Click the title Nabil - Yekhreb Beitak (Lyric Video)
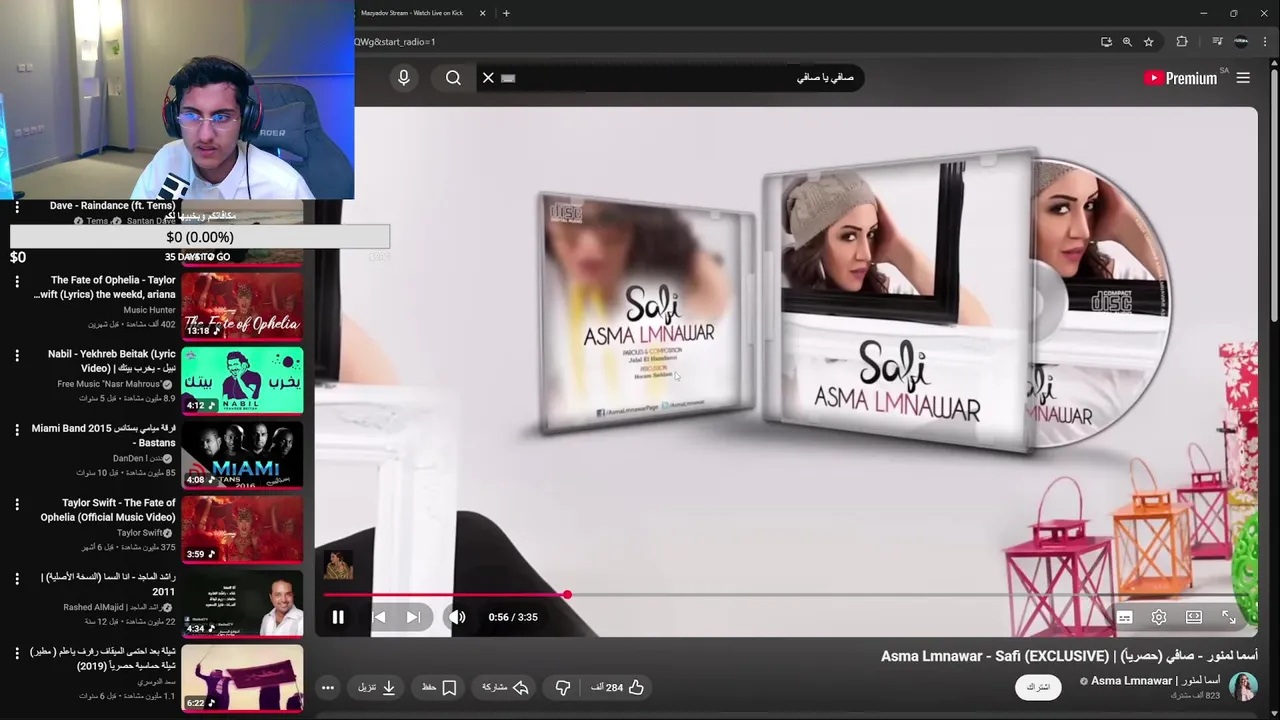 (111, 361)
